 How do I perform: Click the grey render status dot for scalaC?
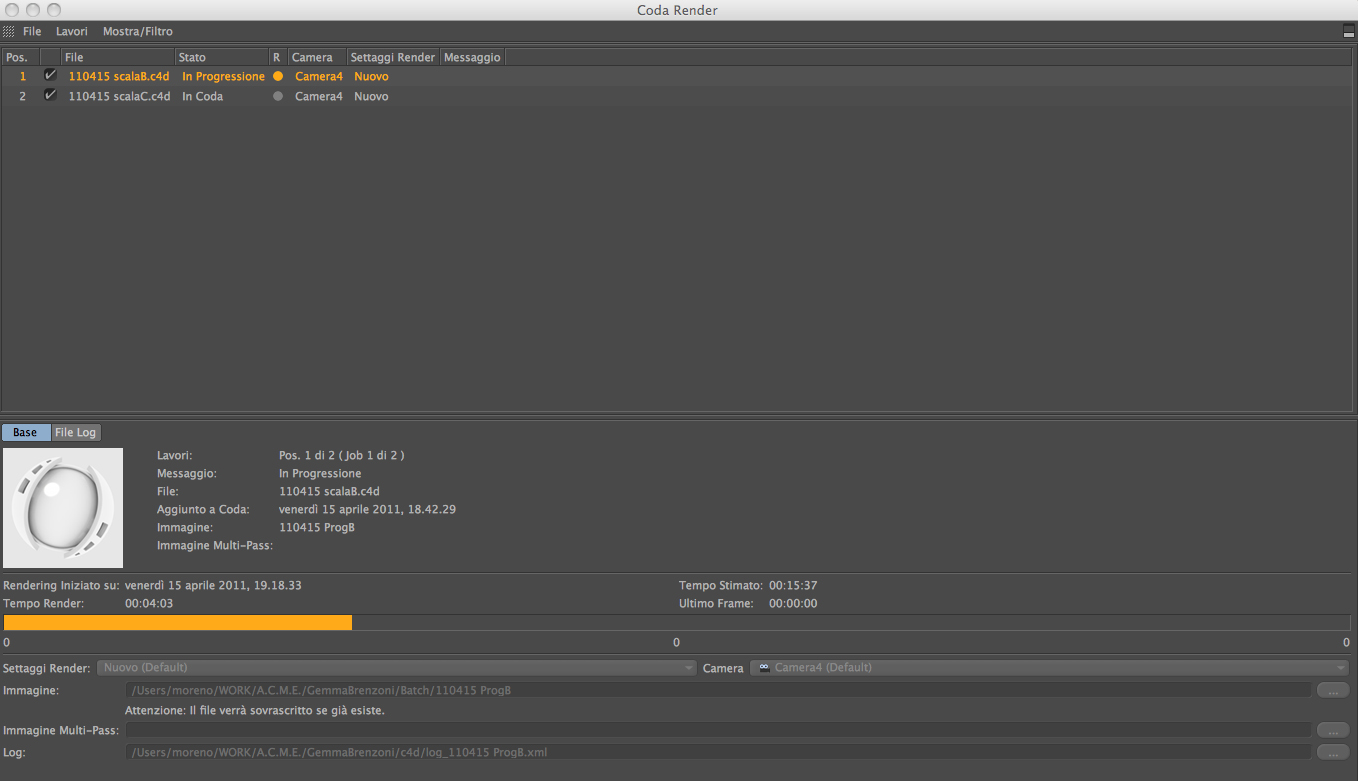click(278, 96)
